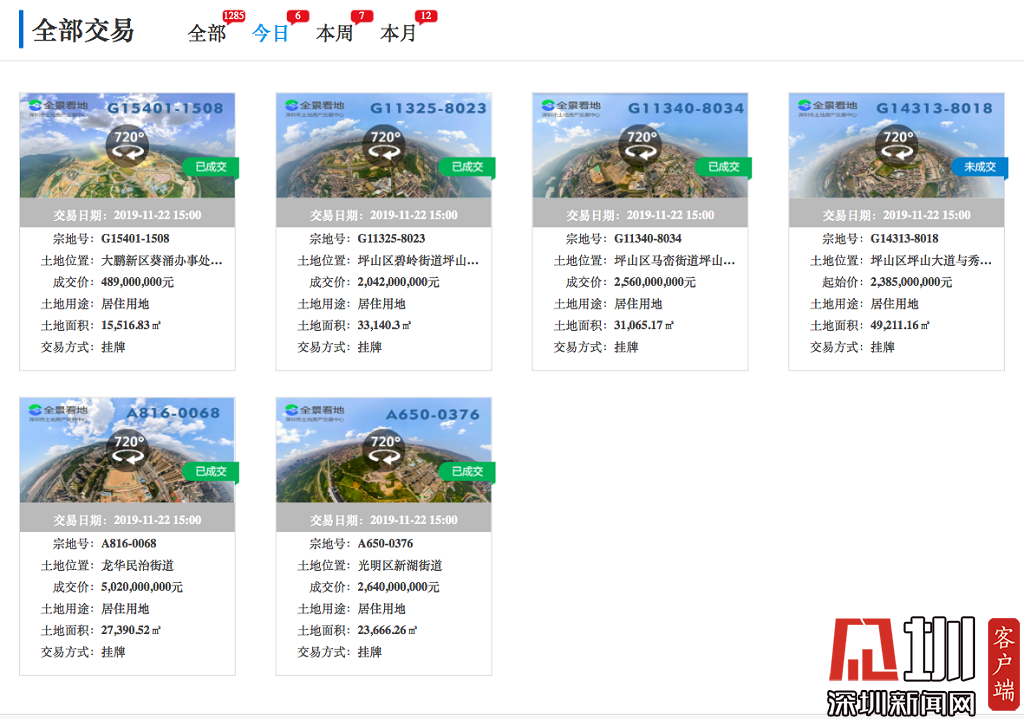The image size is (1024, 719).
Task: Show transactions for 本周
Action: click(334, 33)
